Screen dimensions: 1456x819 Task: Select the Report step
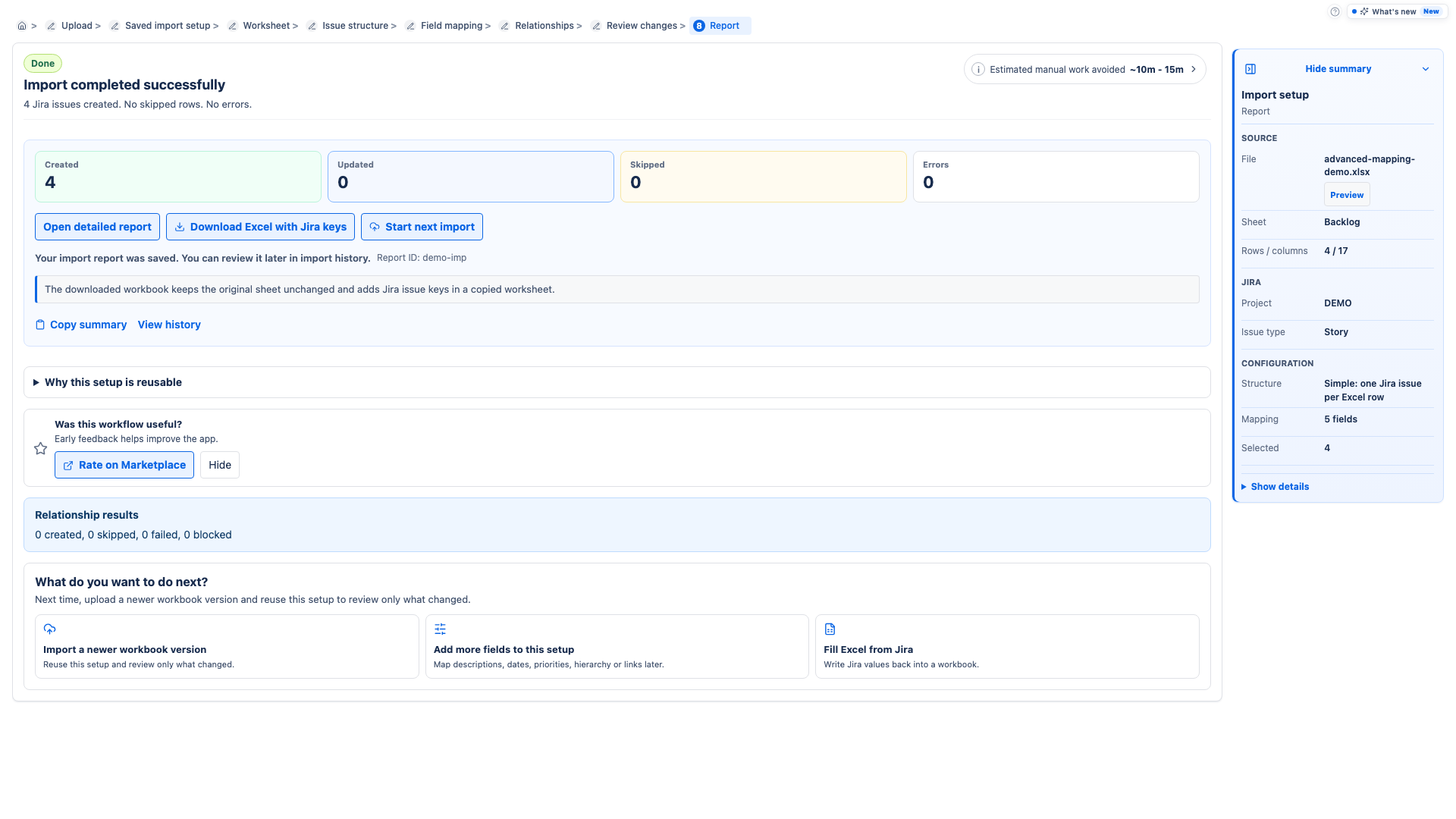tap(720, 26)
